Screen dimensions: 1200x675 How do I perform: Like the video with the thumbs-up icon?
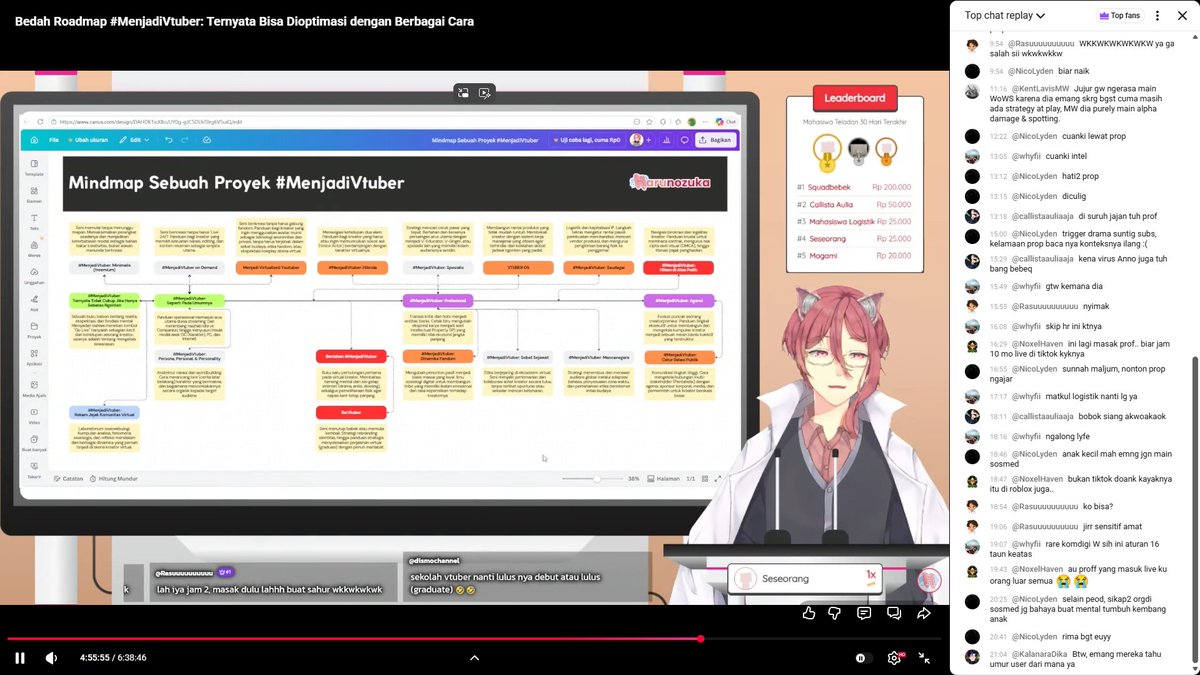coord(808,613)
